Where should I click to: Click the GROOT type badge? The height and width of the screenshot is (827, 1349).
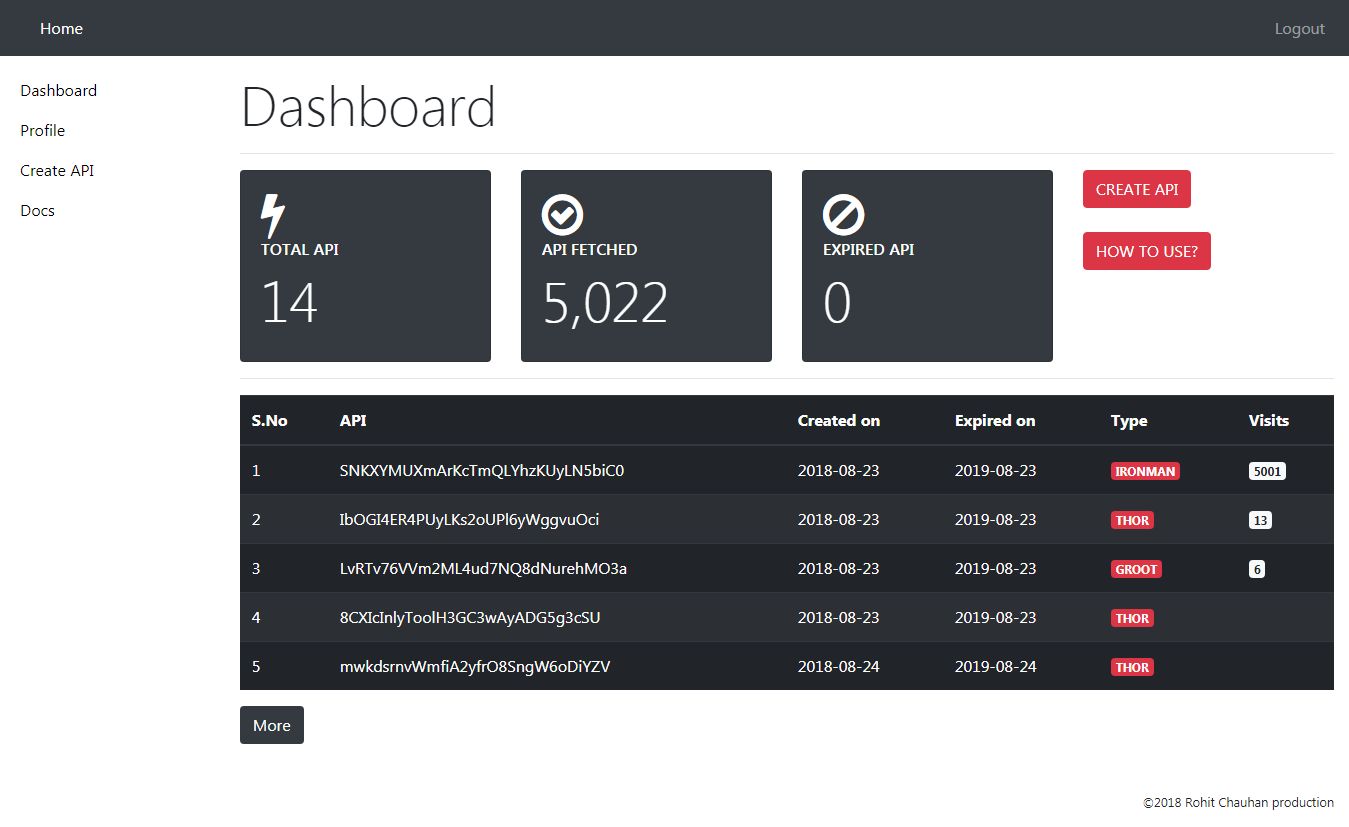(1136, 569)
